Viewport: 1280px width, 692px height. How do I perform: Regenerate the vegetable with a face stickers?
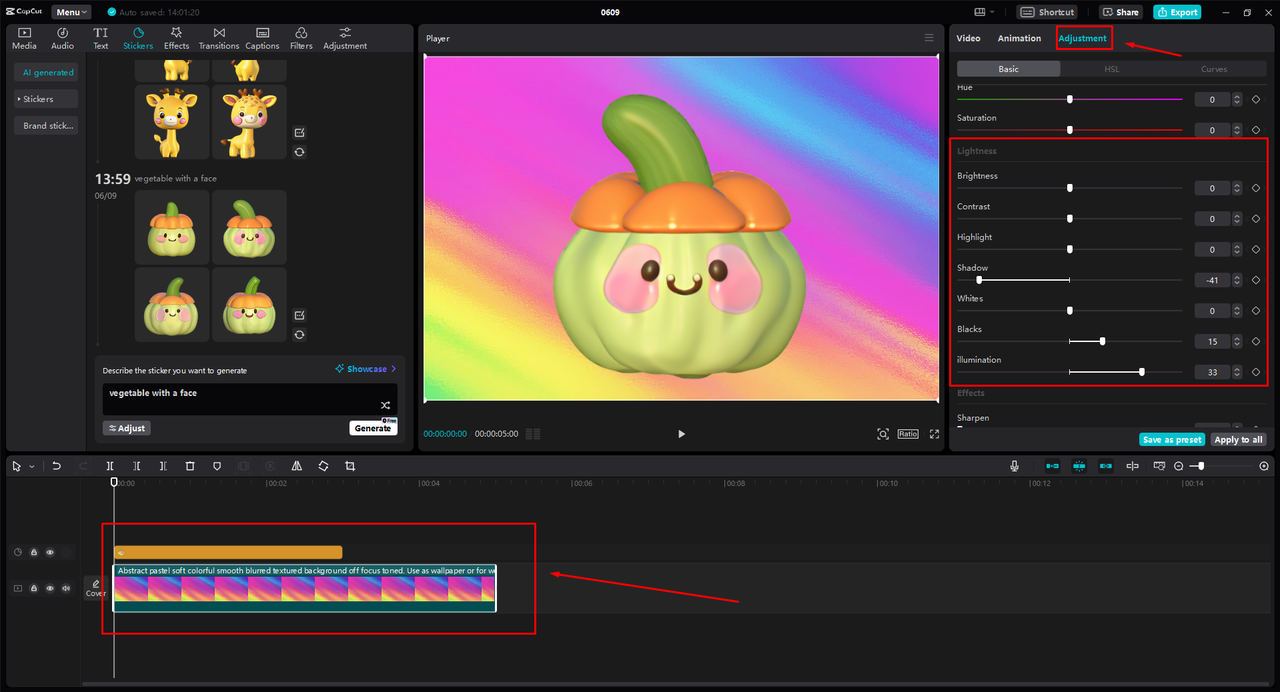click(x=299, y=335)
